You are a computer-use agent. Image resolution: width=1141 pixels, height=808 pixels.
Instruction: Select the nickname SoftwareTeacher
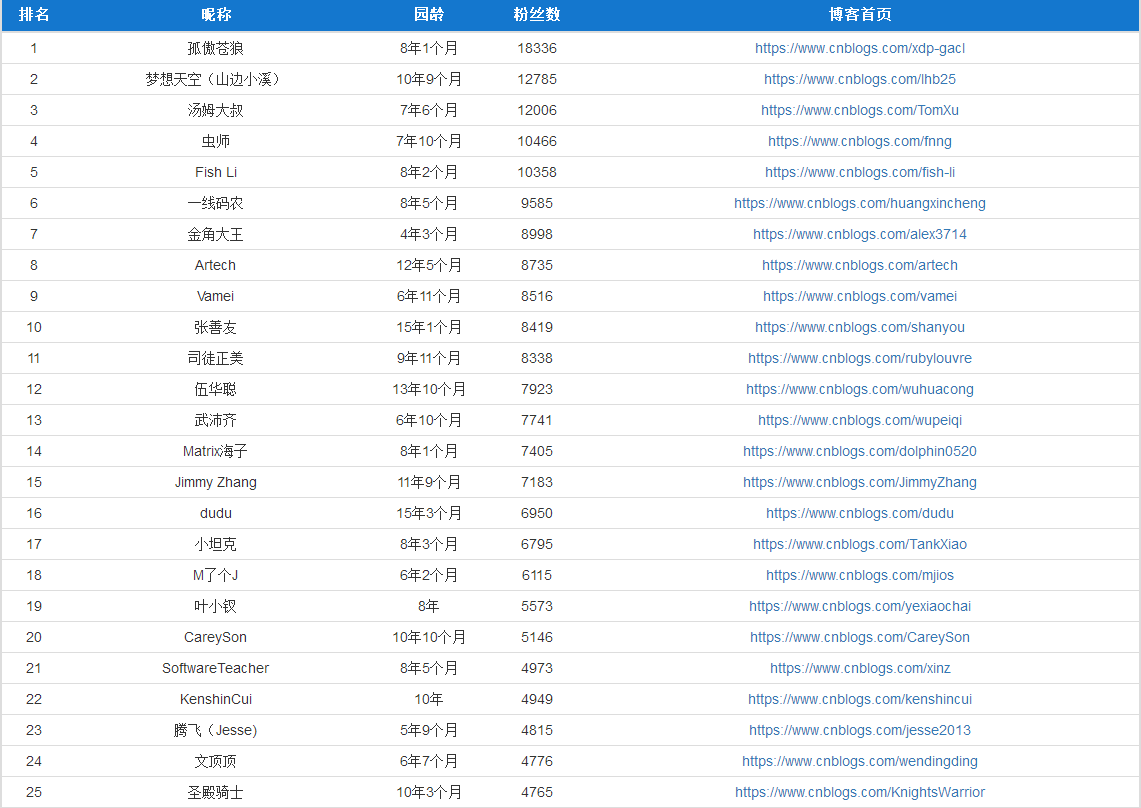[215, 668]
